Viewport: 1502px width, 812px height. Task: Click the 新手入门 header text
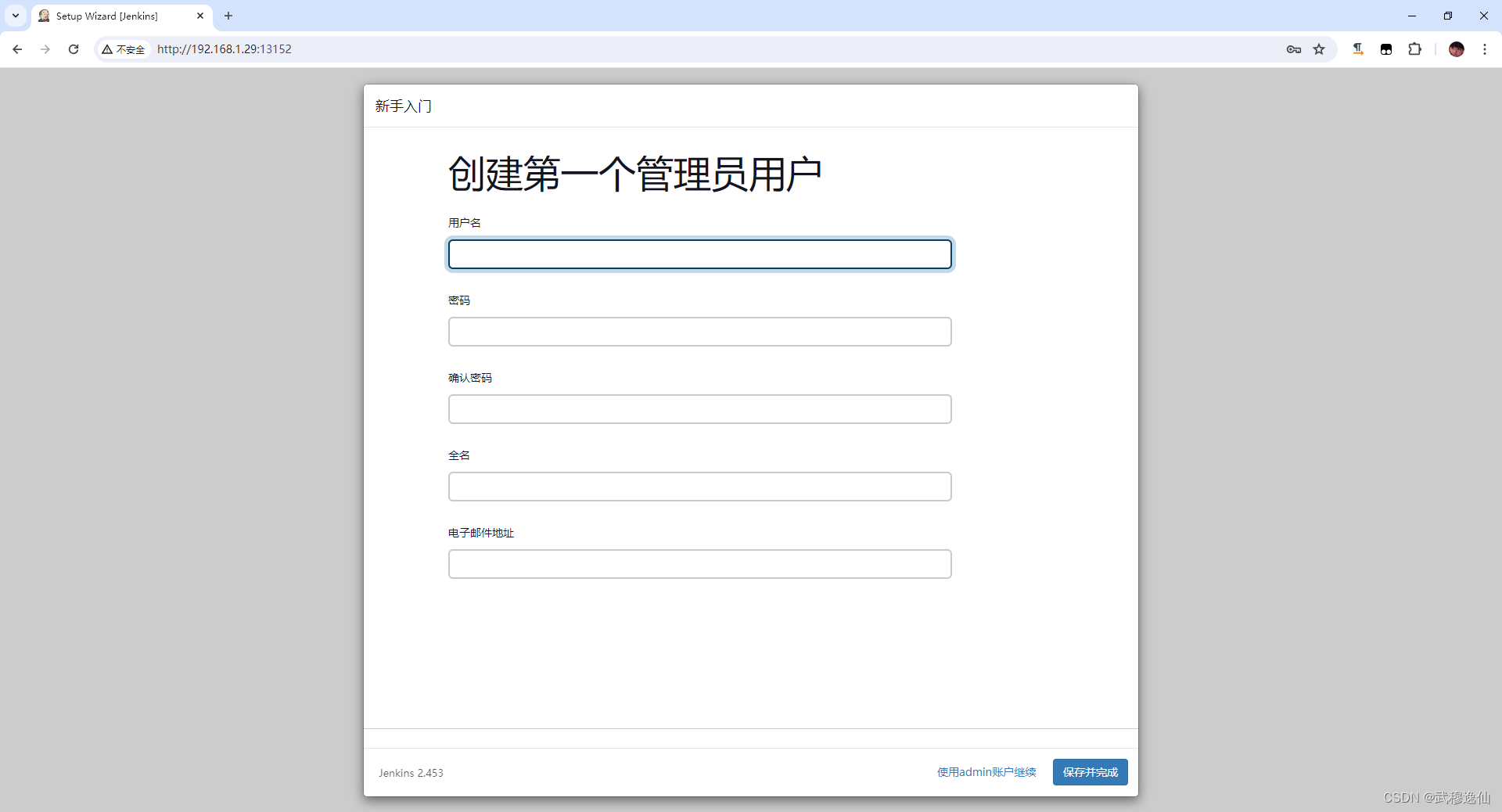coord(403,106)
